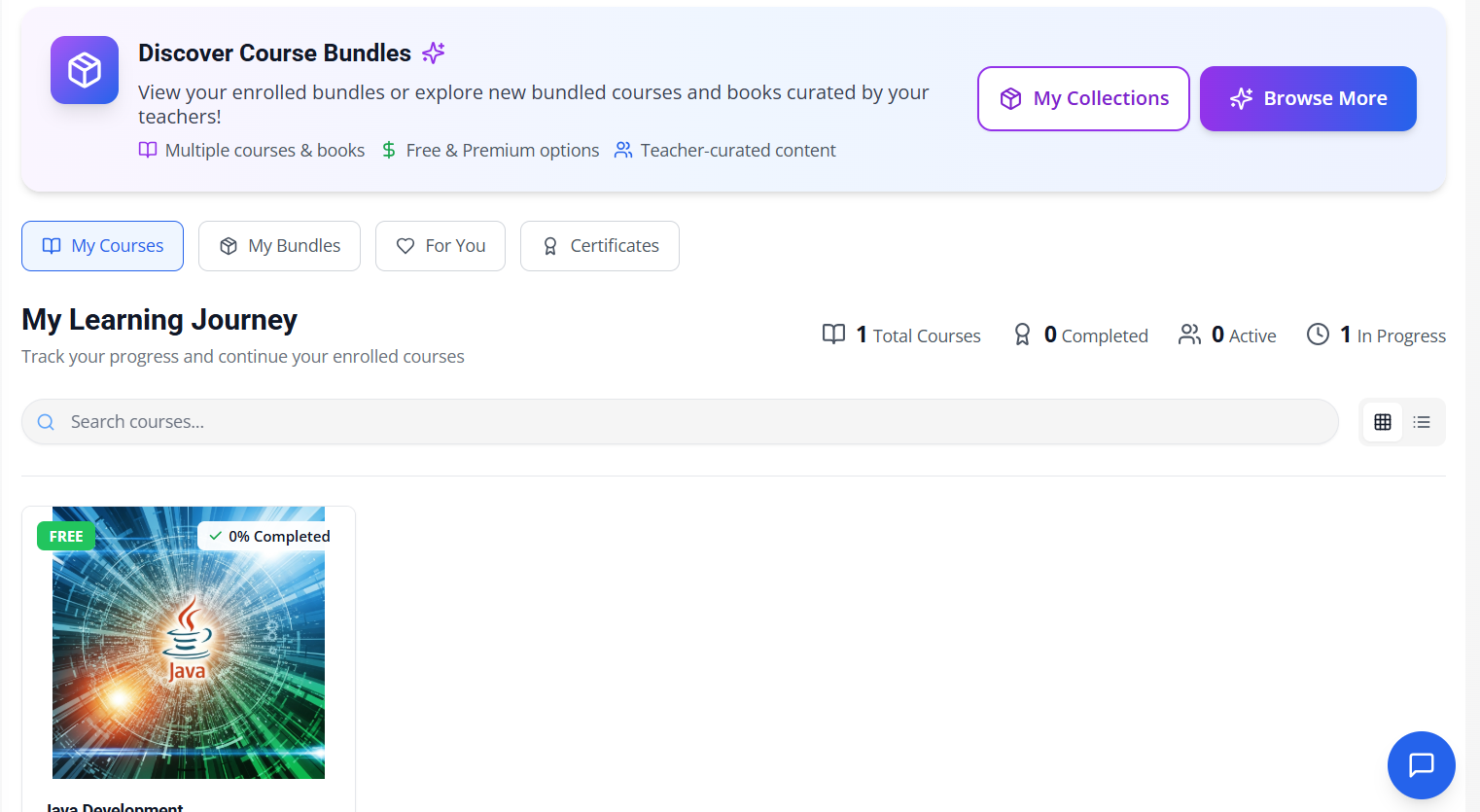1480x812 pixels.
Task: Click the search magnifier icon
Action: point(45,421)
